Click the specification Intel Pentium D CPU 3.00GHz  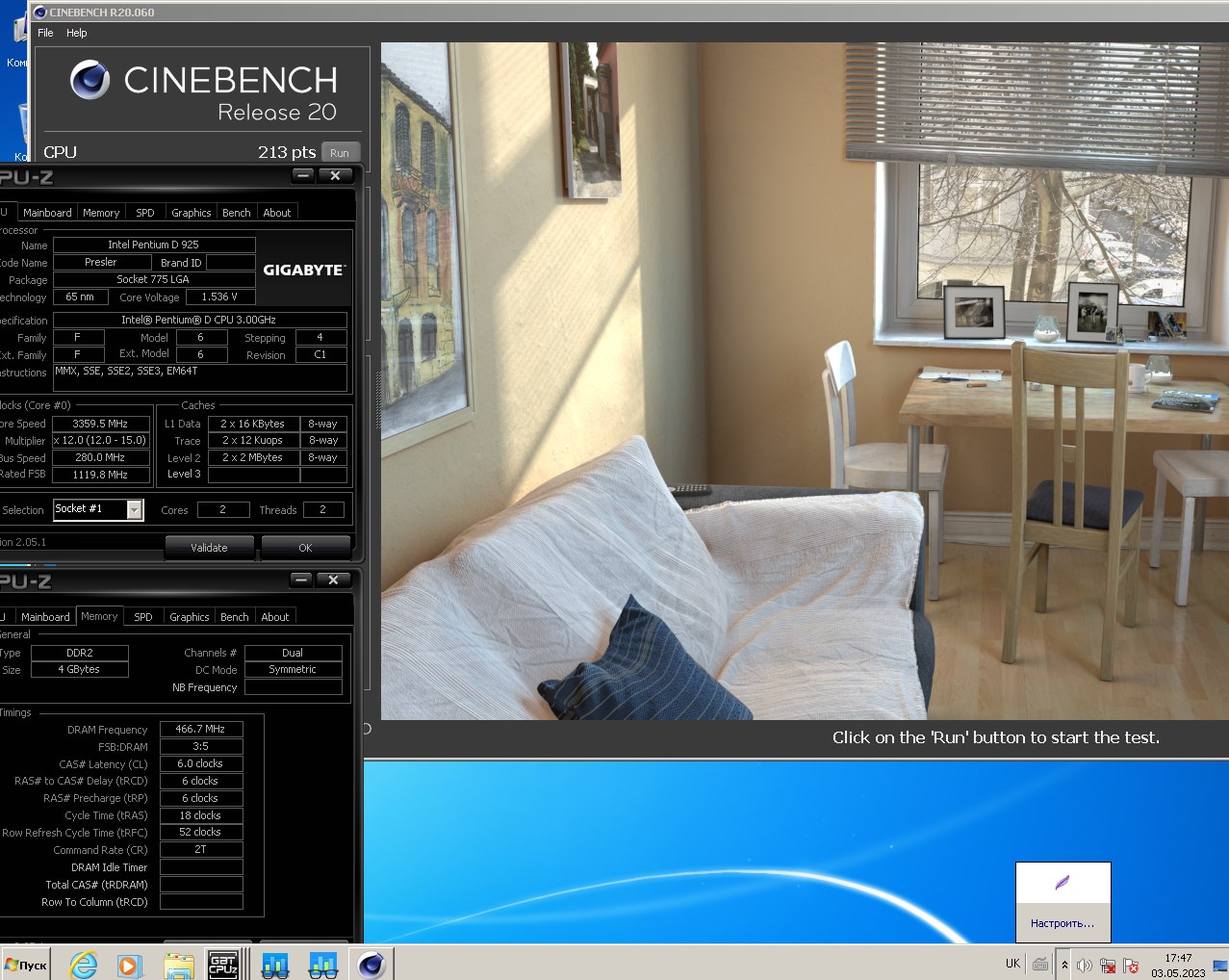pos(200,320)
